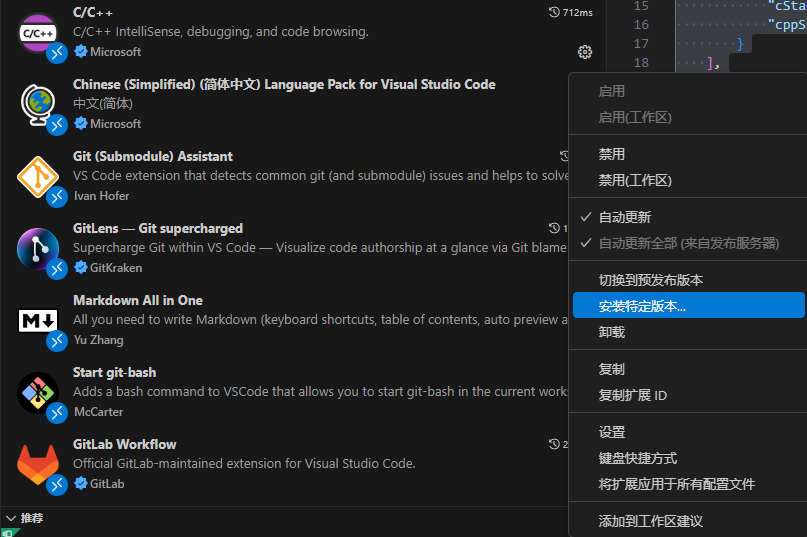Click line number 18 in the editor gutter
Screen dimensions: 807x537
point(641,63)
